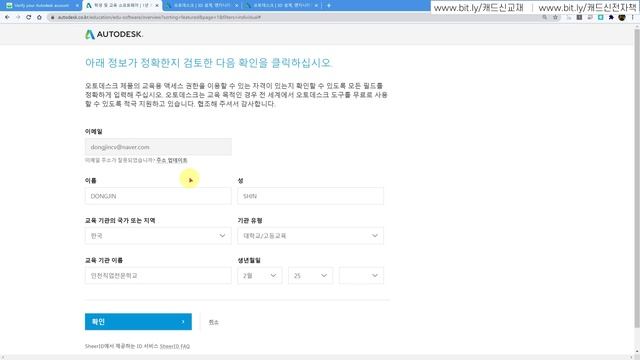Open the browser home page icon

point(39,17)
